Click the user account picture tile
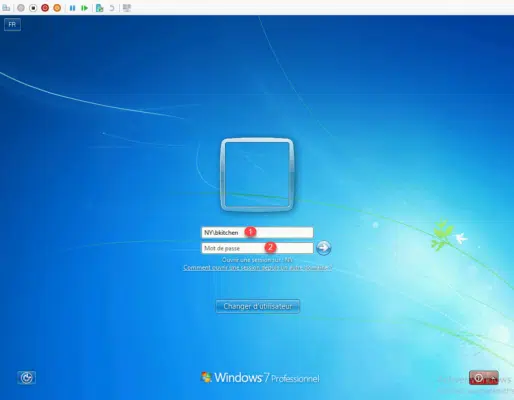 pos(257,175)
